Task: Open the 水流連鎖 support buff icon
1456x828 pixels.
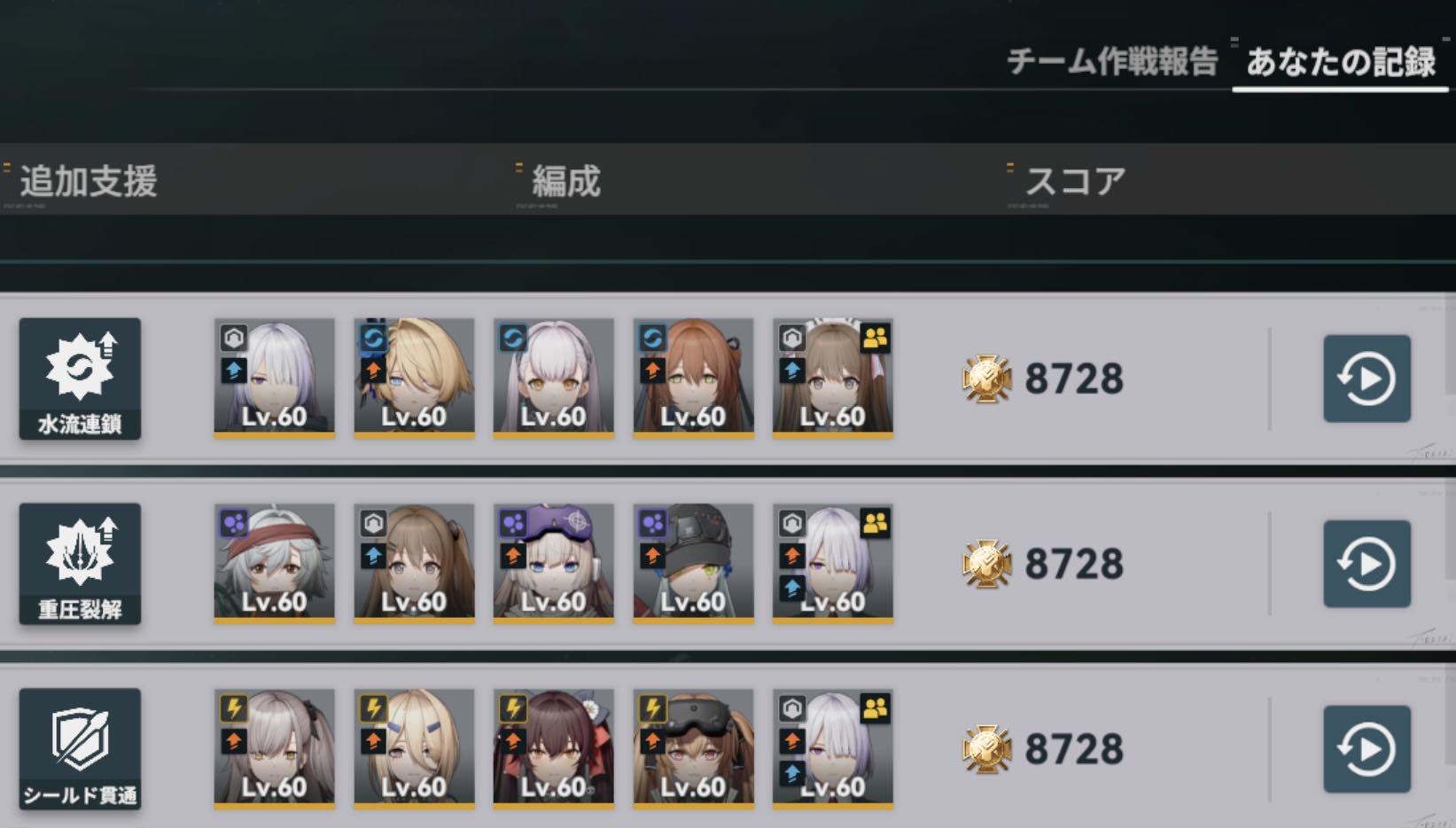Action: (x=80, y=379)
